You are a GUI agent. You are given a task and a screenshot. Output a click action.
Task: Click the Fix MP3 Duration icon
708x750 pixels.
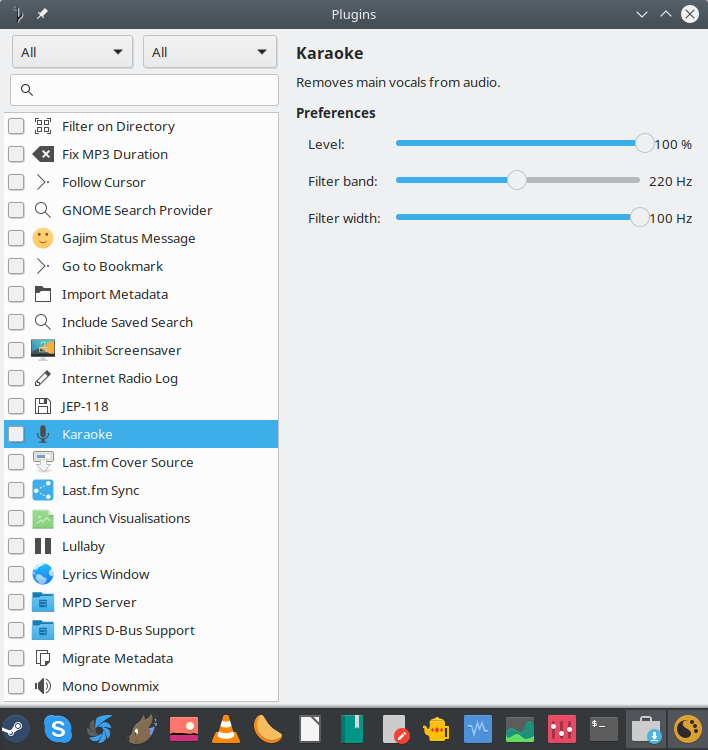[x=42, y=154]
